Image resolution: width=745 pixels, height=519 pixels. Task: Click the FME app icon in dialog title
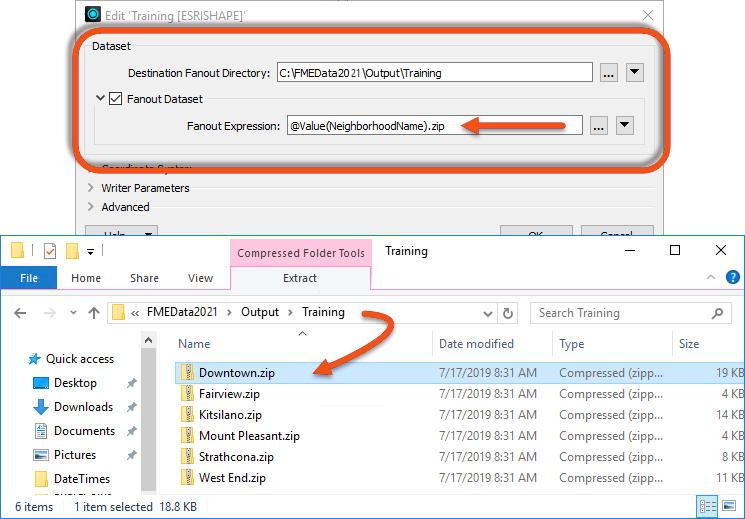coord(93,15)
